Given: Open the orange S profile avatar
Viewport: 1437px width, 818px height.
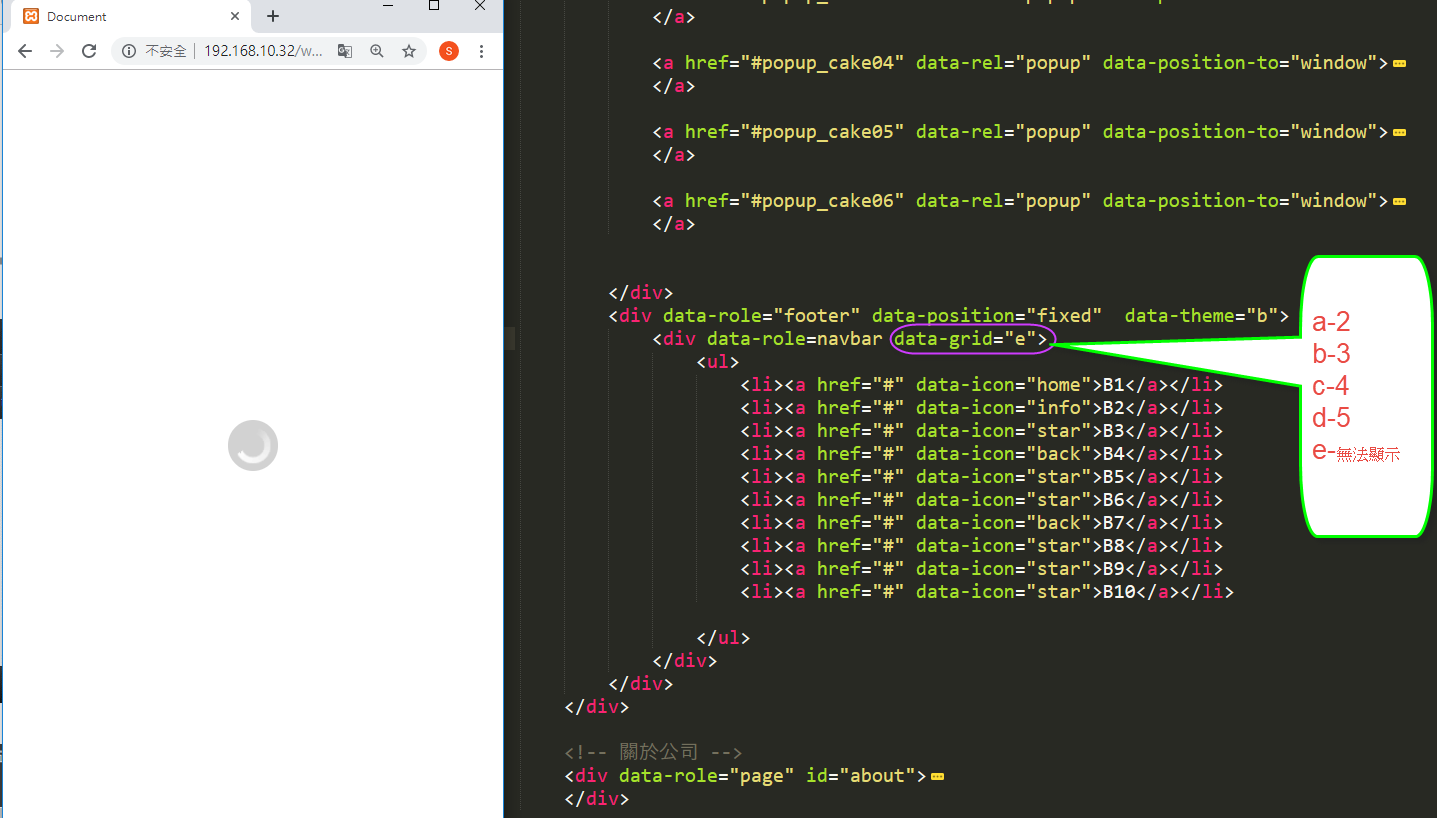Looking at the screenshot, I should [x=449, y=51].
